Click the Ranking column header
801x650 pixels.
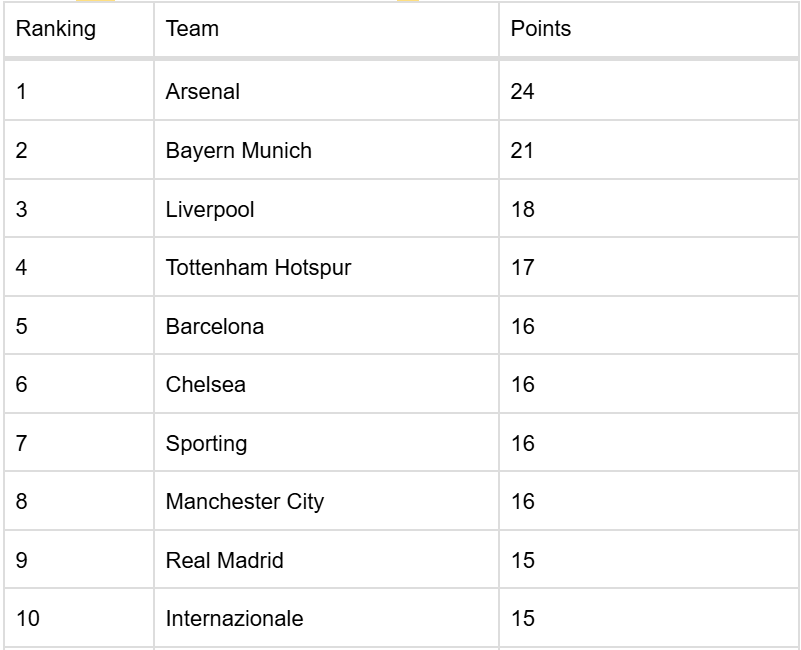[56, 29]
